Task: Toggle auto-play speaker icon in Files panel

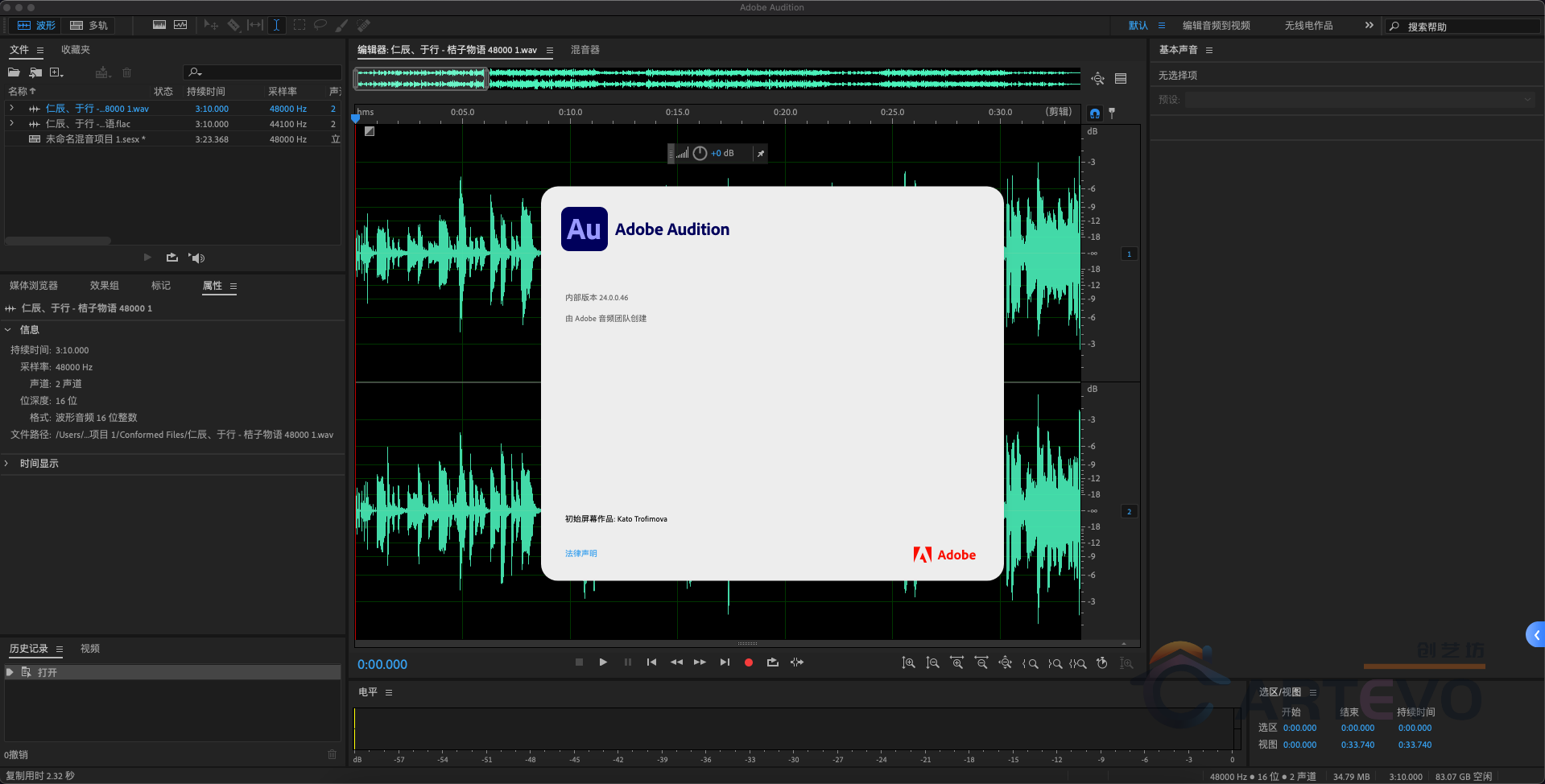Action: pos(196,258)
